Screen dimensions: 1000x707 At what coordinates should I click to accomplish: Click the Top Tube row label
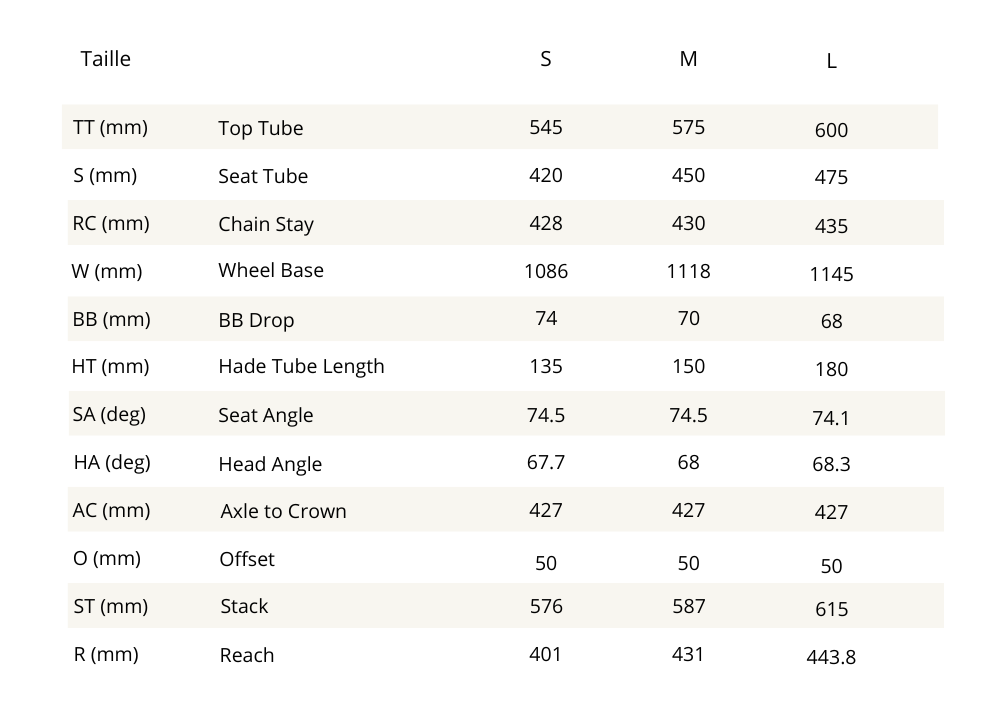[x=260, y=128]
